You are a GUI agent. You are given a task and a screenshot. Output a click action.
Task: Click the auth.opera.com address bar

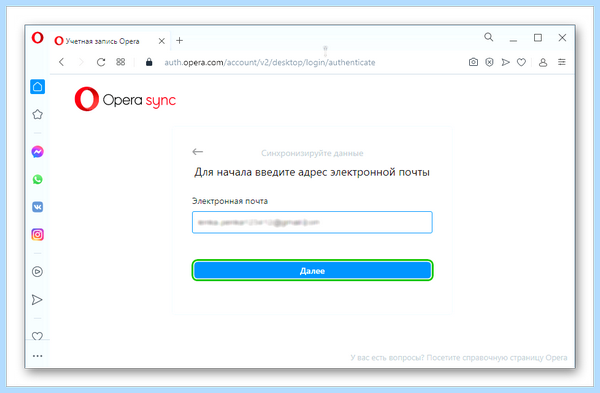pos(270,62)
